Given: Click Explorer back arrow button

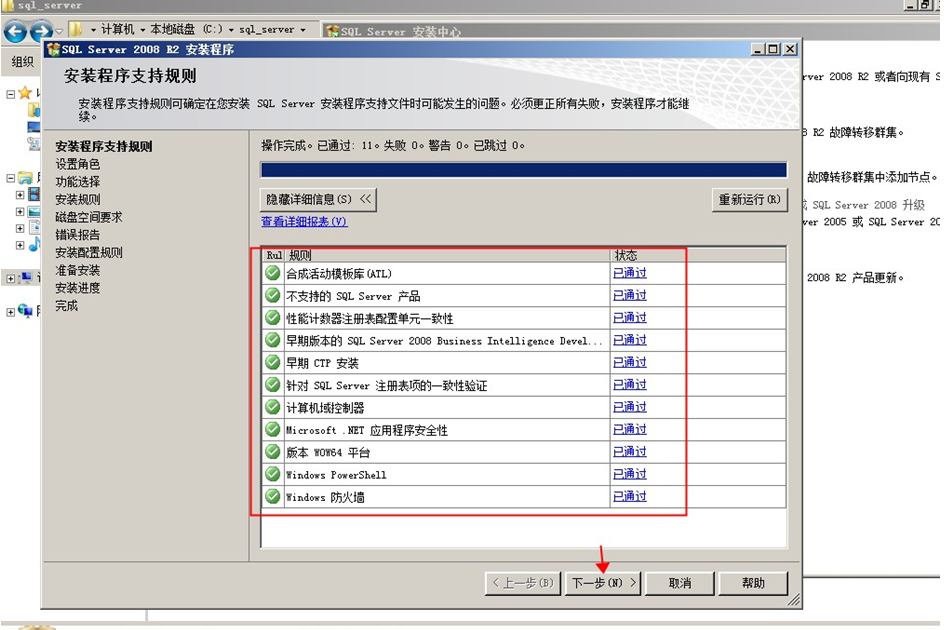Looking at the screenshot, I should coord(15,31).
